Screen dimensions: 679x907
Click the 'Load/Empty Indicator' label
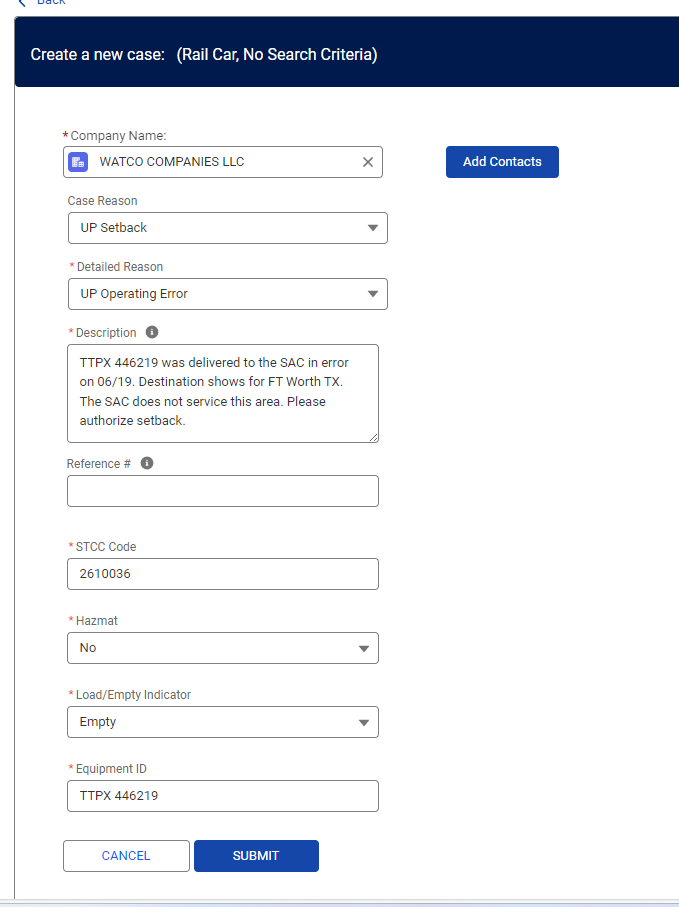tap(133, 695)
